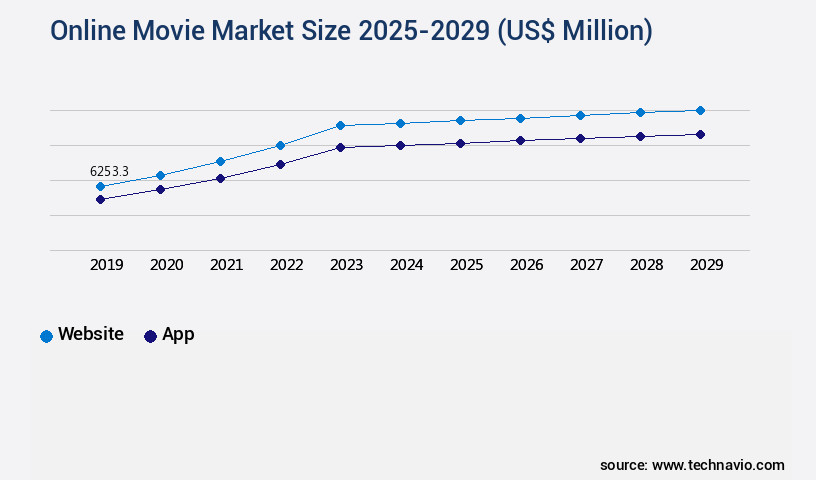
Task: Select the 2024 x-axis year label
Action: tap(406, 265)
